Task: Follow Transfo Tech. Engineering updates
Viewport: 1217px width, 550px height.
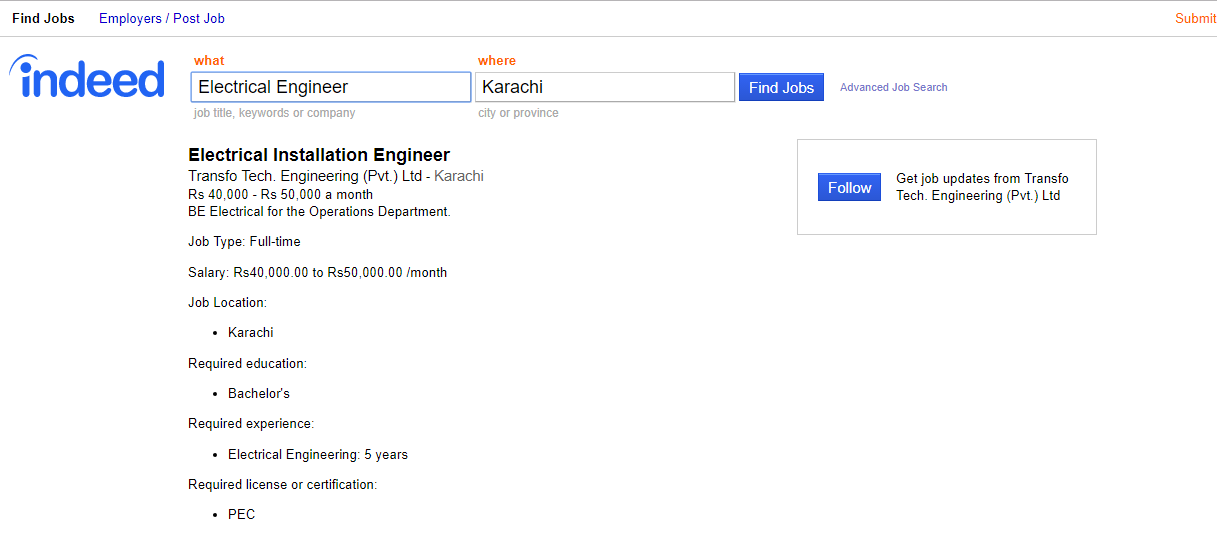Action: [850, 187]
